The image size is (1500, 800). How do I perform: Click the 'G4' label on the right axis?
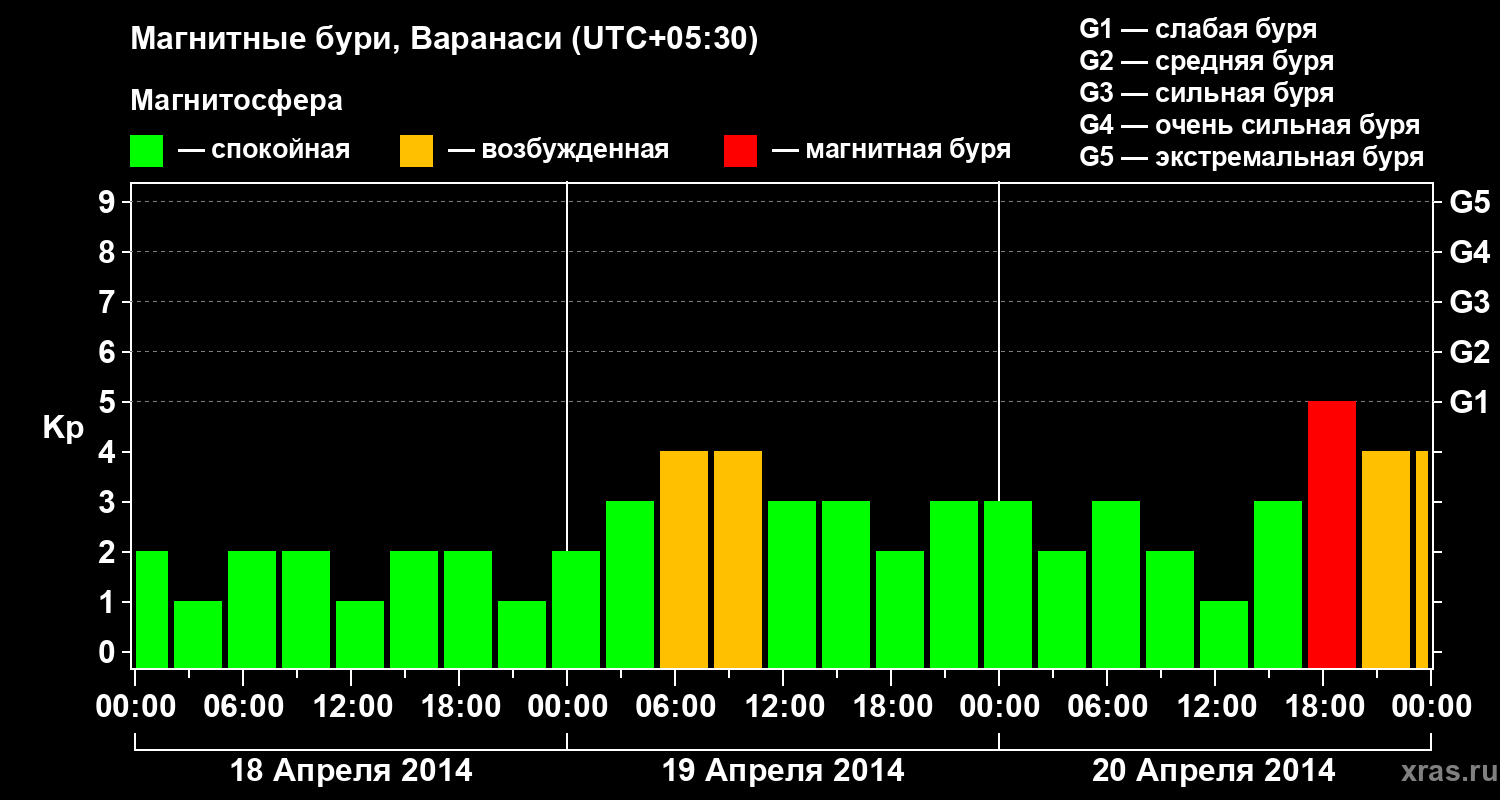pos(1469,252)
